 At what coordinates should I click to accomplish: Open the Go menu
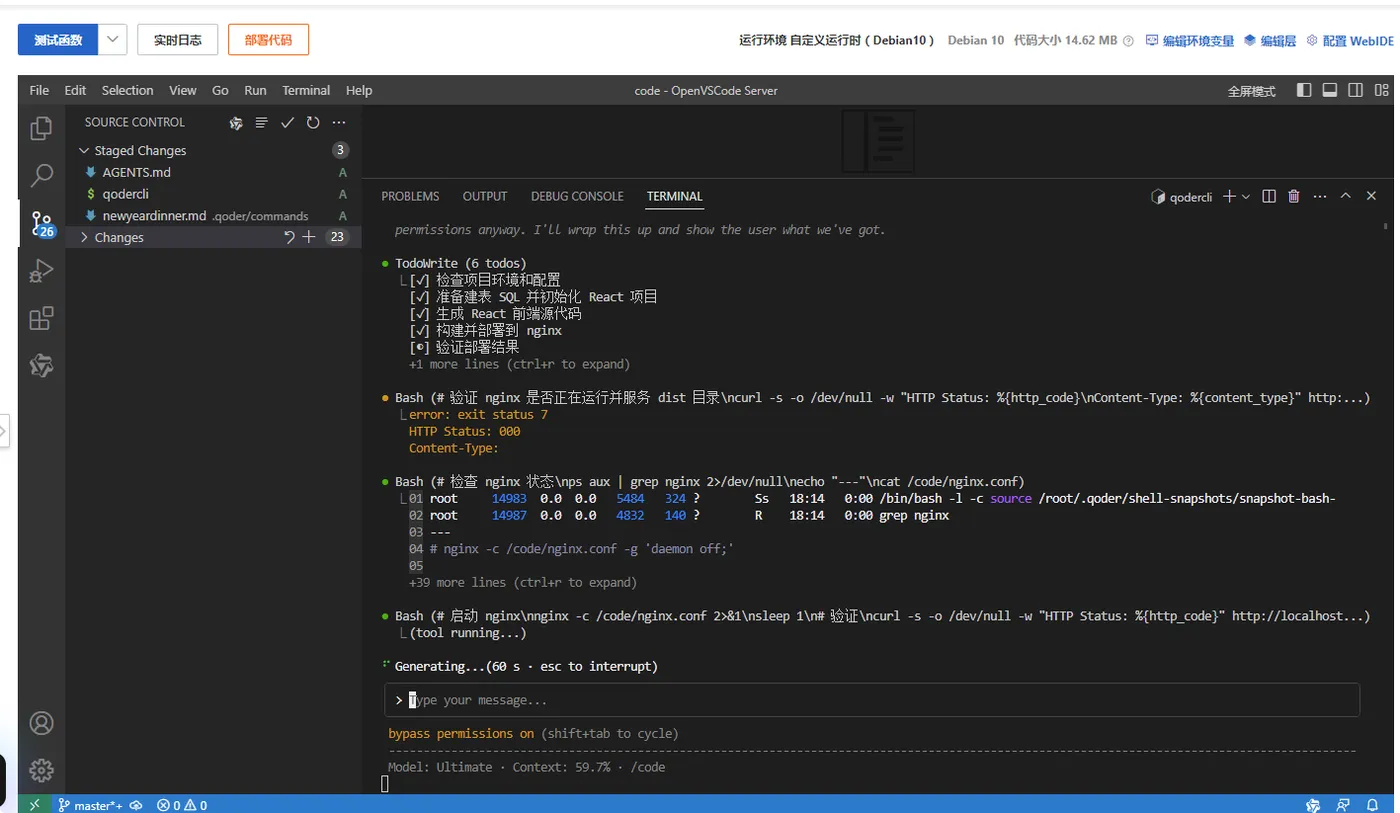[x=220, y=90]
